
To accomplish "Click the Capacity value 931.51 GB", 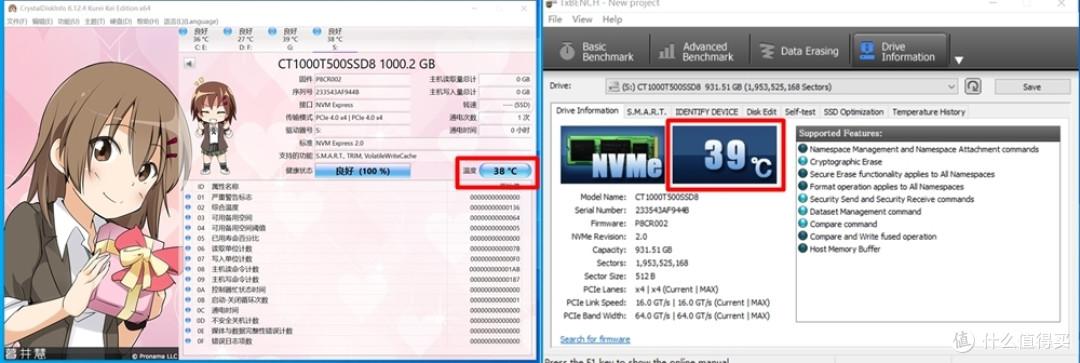I will pos(654,249).
